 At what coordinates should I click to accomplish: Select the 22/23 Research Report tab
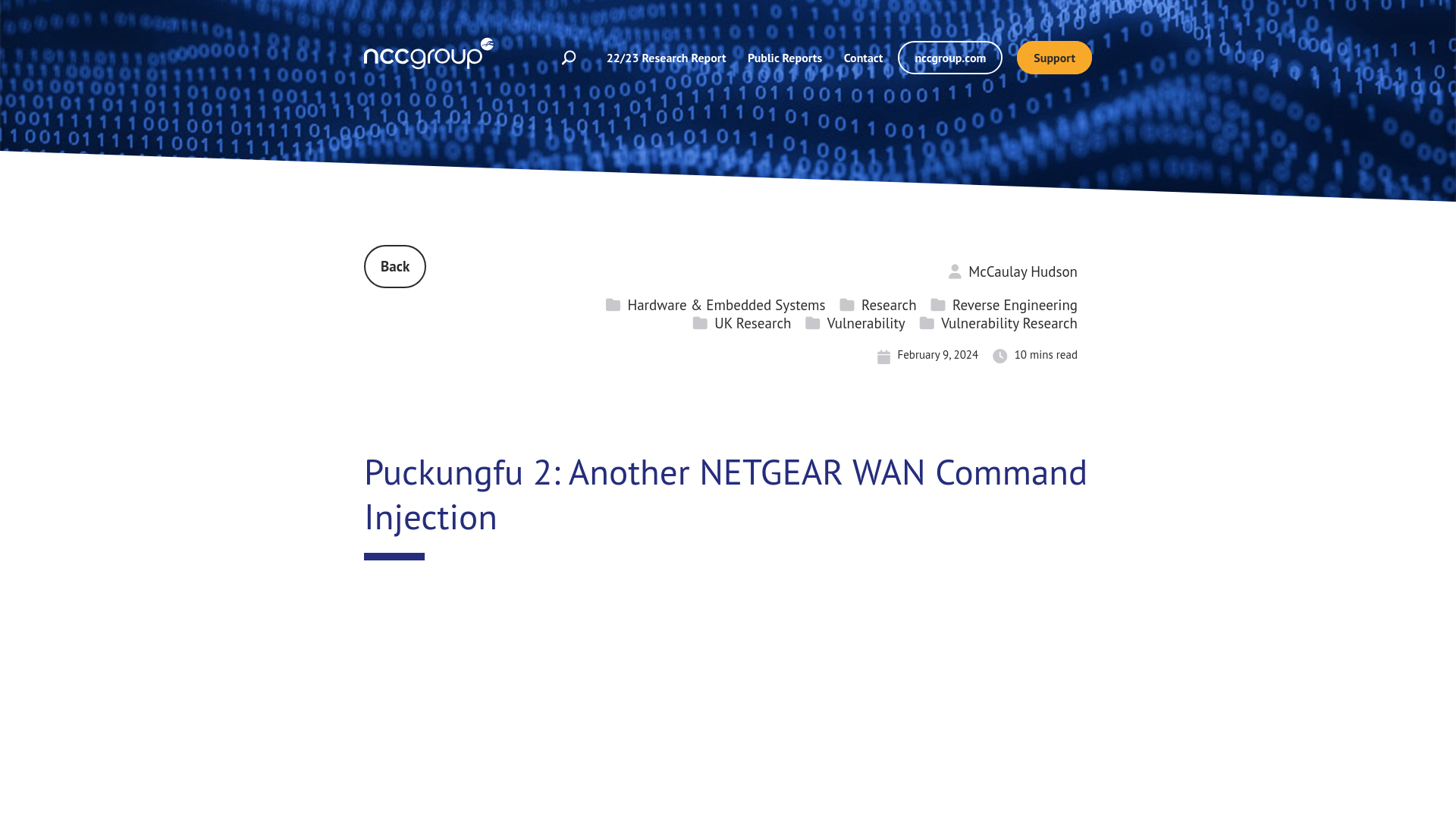click(x=666, y=57)
